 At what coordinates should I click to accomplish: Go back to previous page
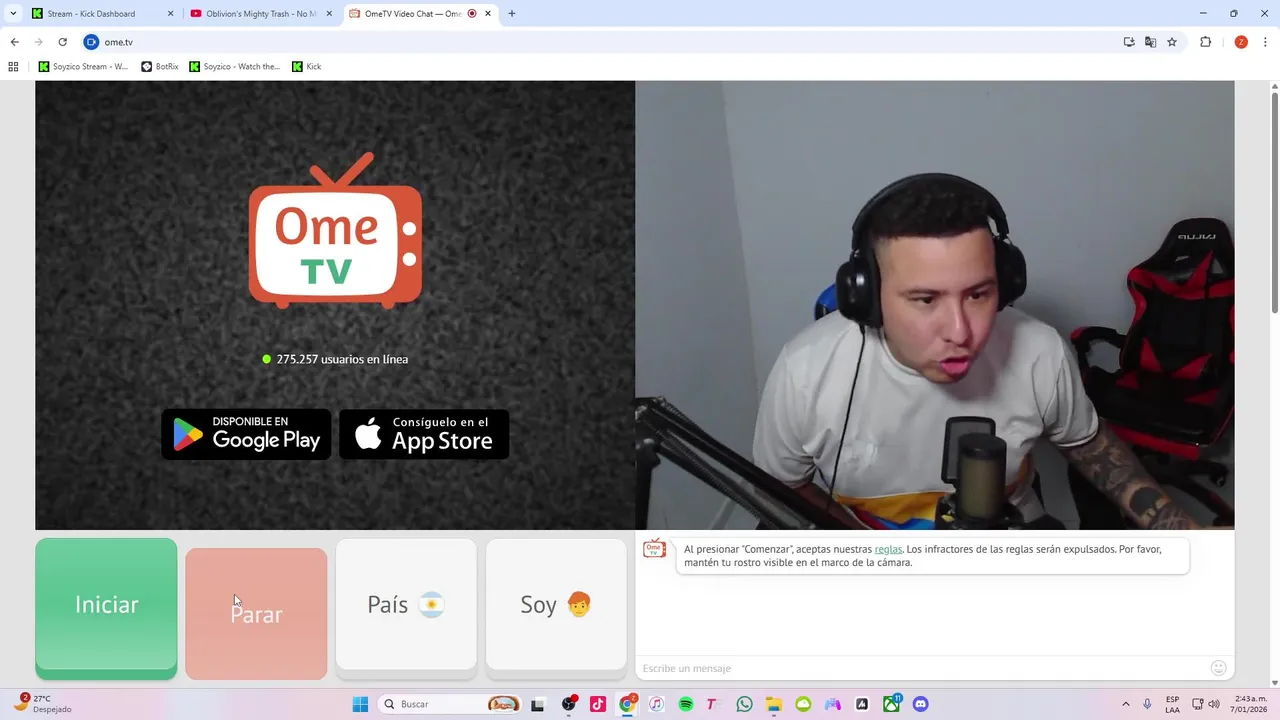(14, 42)
